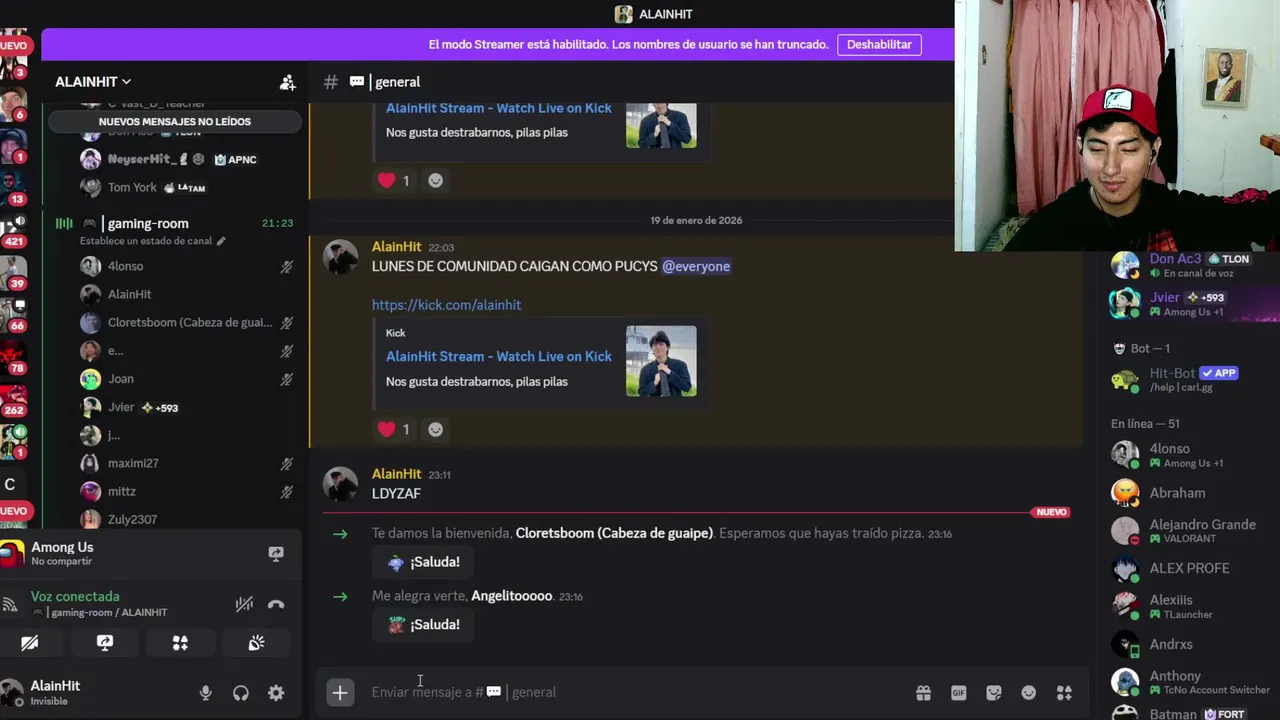Click the edit pencil next to channel status
1280x720 pixels.
tap(221, 241)
